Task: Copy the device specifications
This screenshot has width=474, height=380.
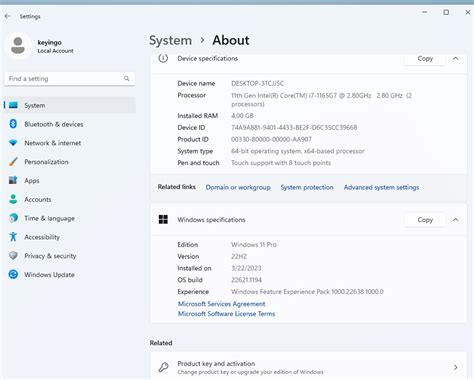Action: point(425,59)
